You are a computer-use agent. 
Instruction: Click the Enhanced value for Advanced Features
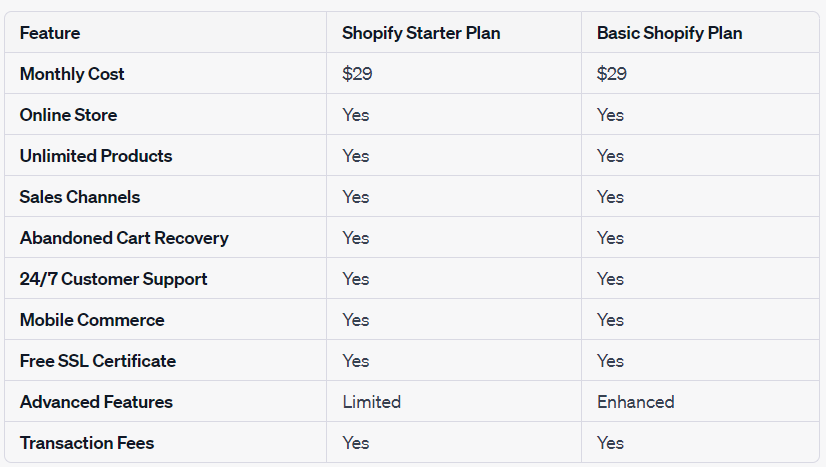pos(635,402)
